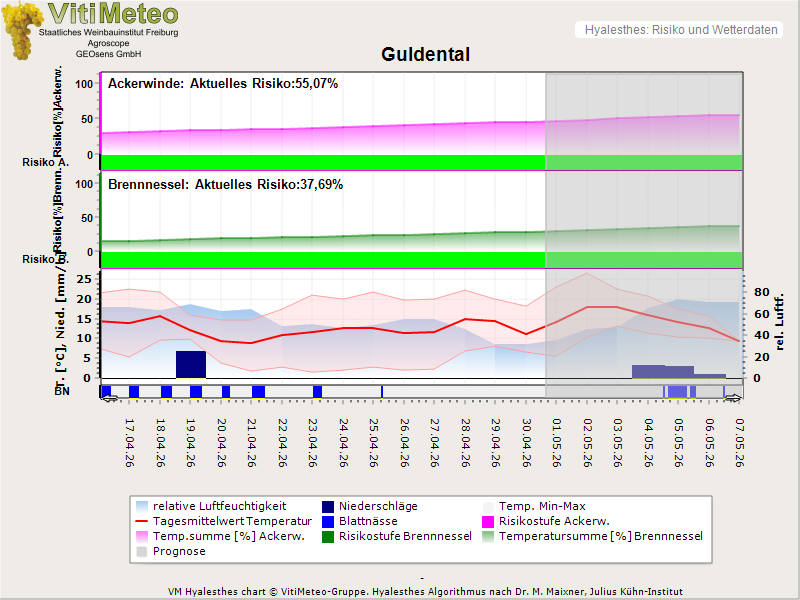The height and width of the screenshot is (600, 800).
Task: Click the Guldental chart title
Action: [x=425, y=54]
